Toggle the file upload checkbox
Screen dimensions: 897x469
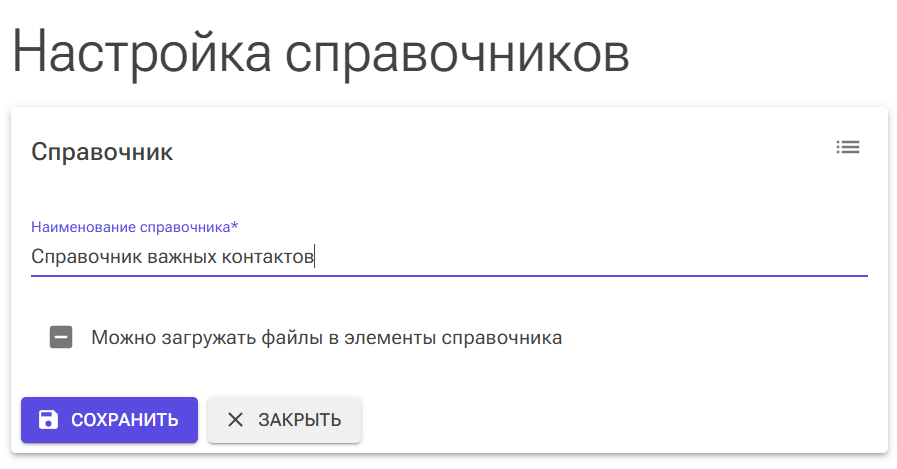[x=61, y=337]
